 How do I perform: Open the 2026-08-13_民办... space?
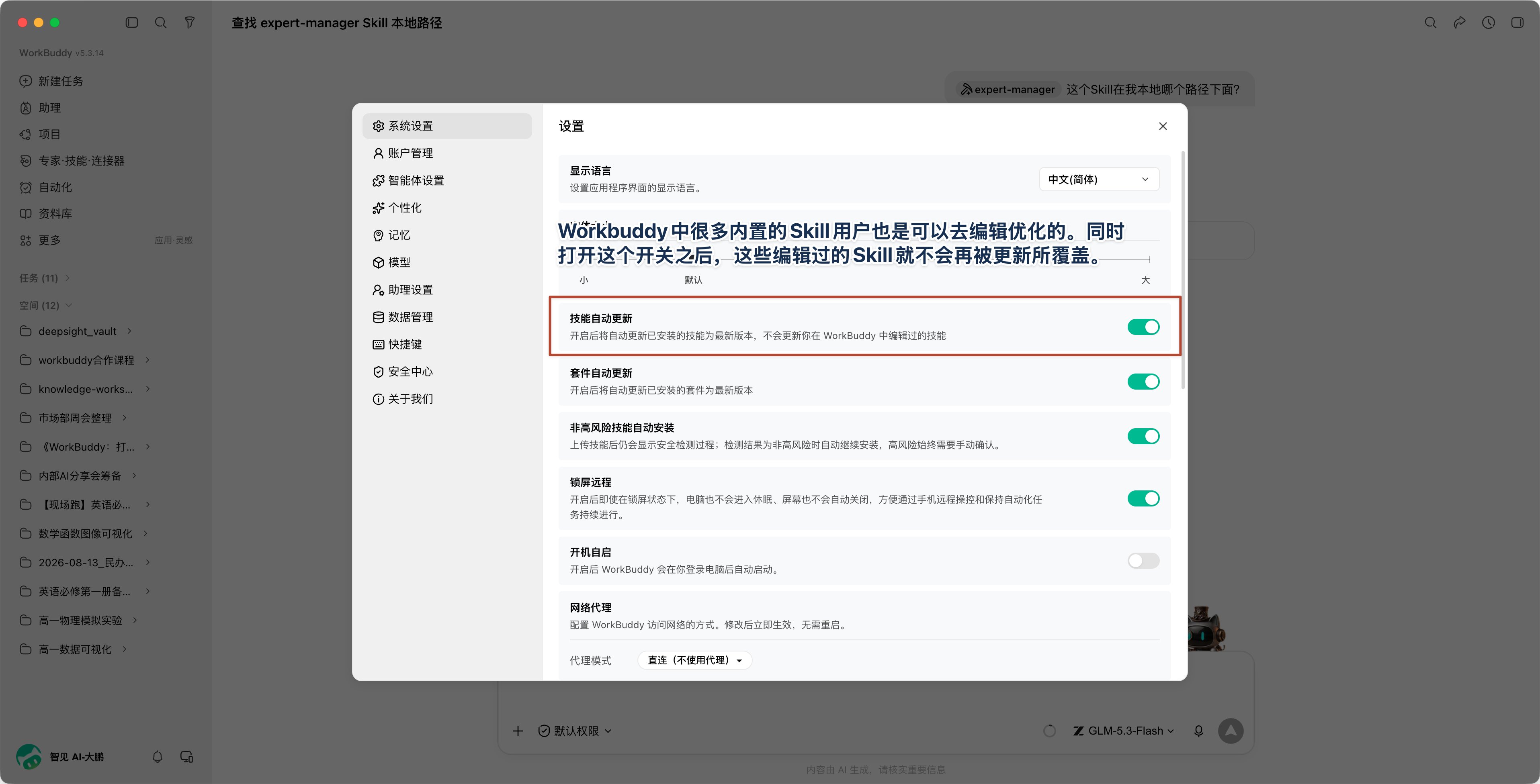coord(86,562)
